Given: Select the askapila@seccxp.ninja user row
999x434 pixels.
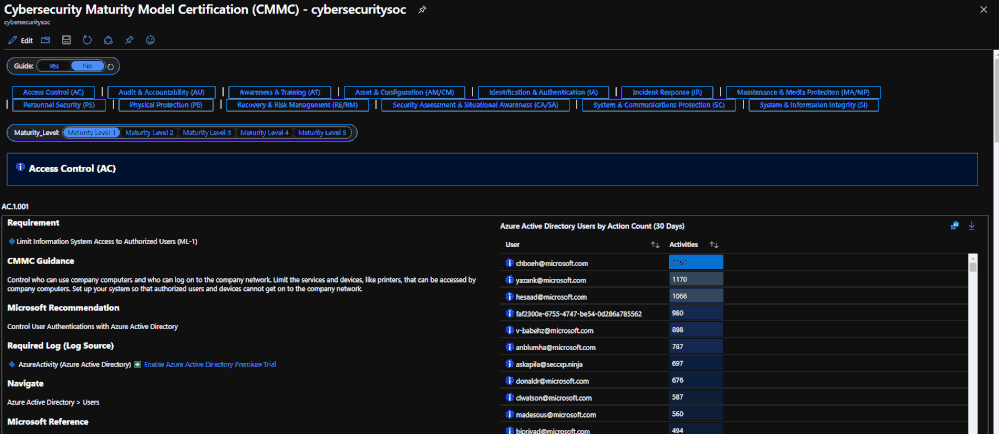Looking at the screenshot, I should 733,363.
